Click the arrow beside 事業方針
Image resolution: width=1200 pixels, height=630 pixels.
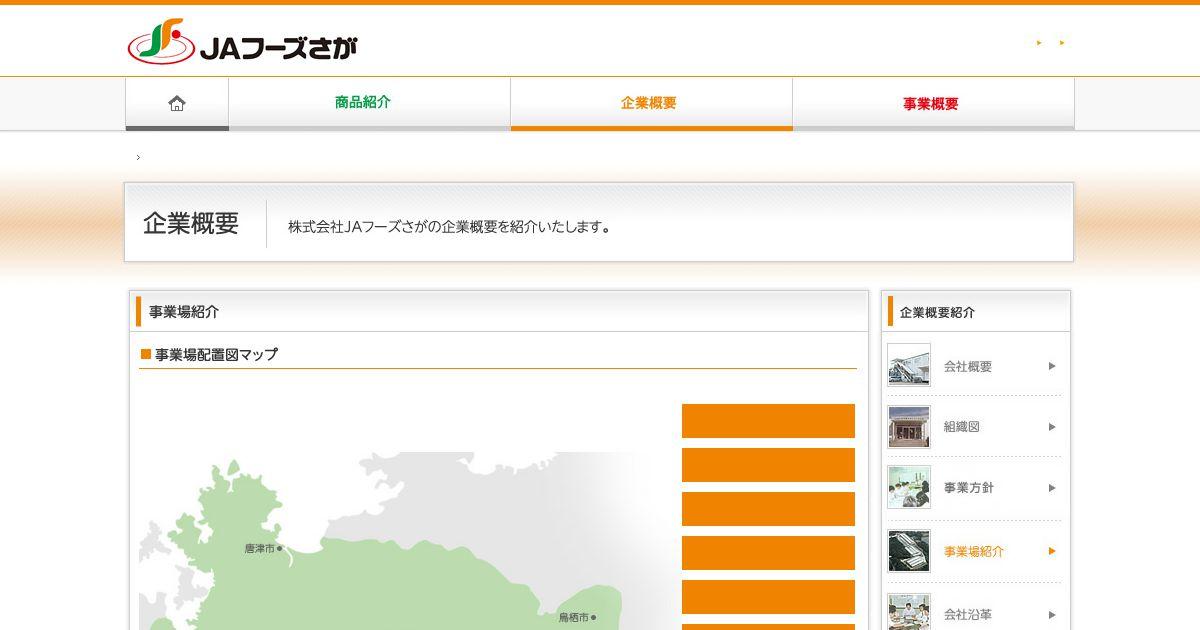[x=1052, y=488]
